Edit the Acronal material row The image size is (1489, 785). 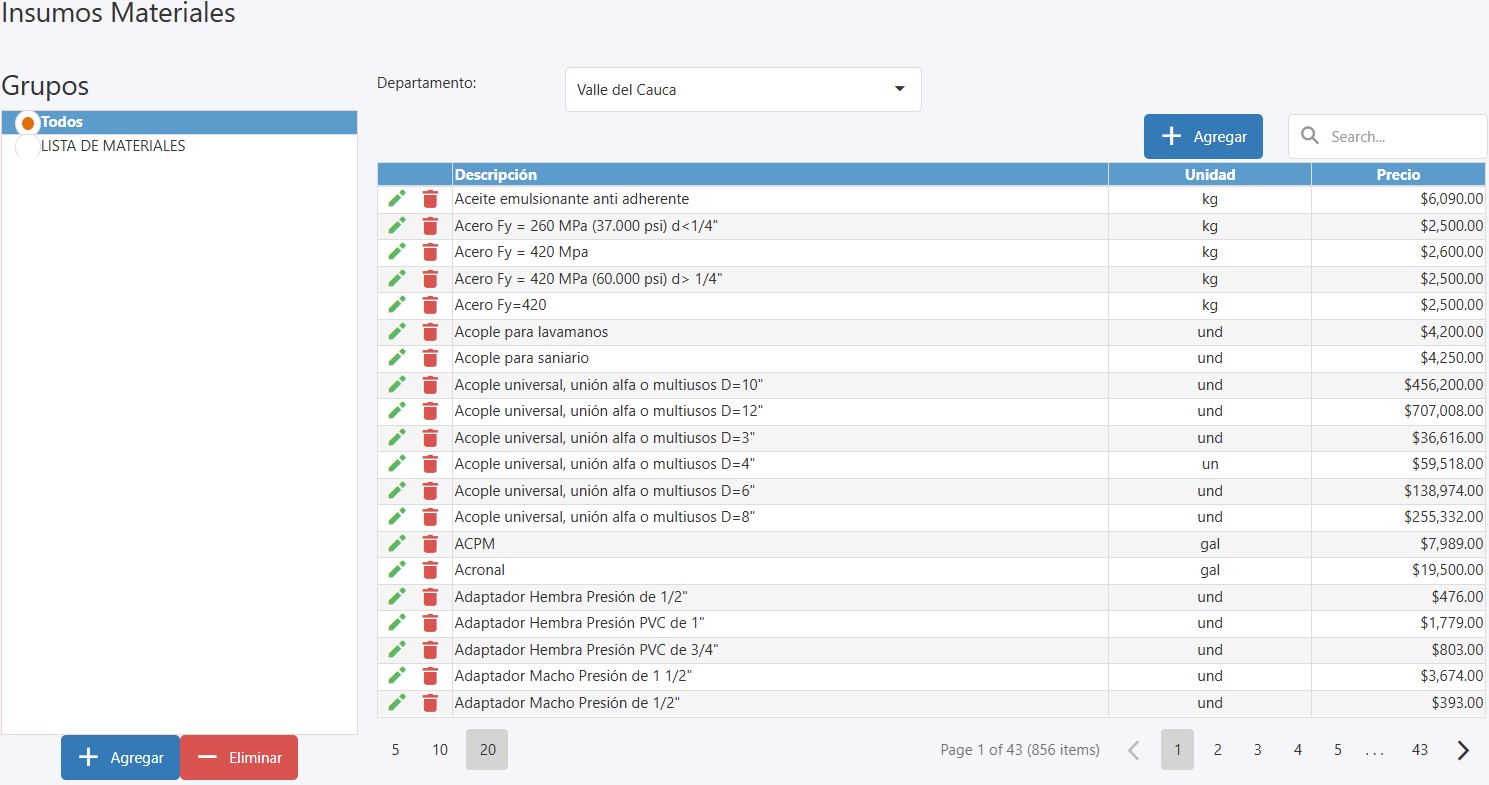pos(397,570)
